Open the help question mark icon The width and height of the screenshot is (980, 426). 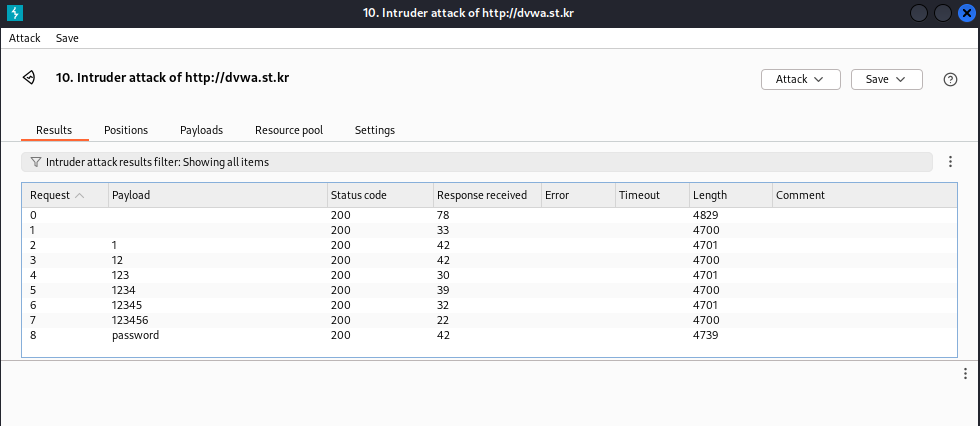(950, 79)
